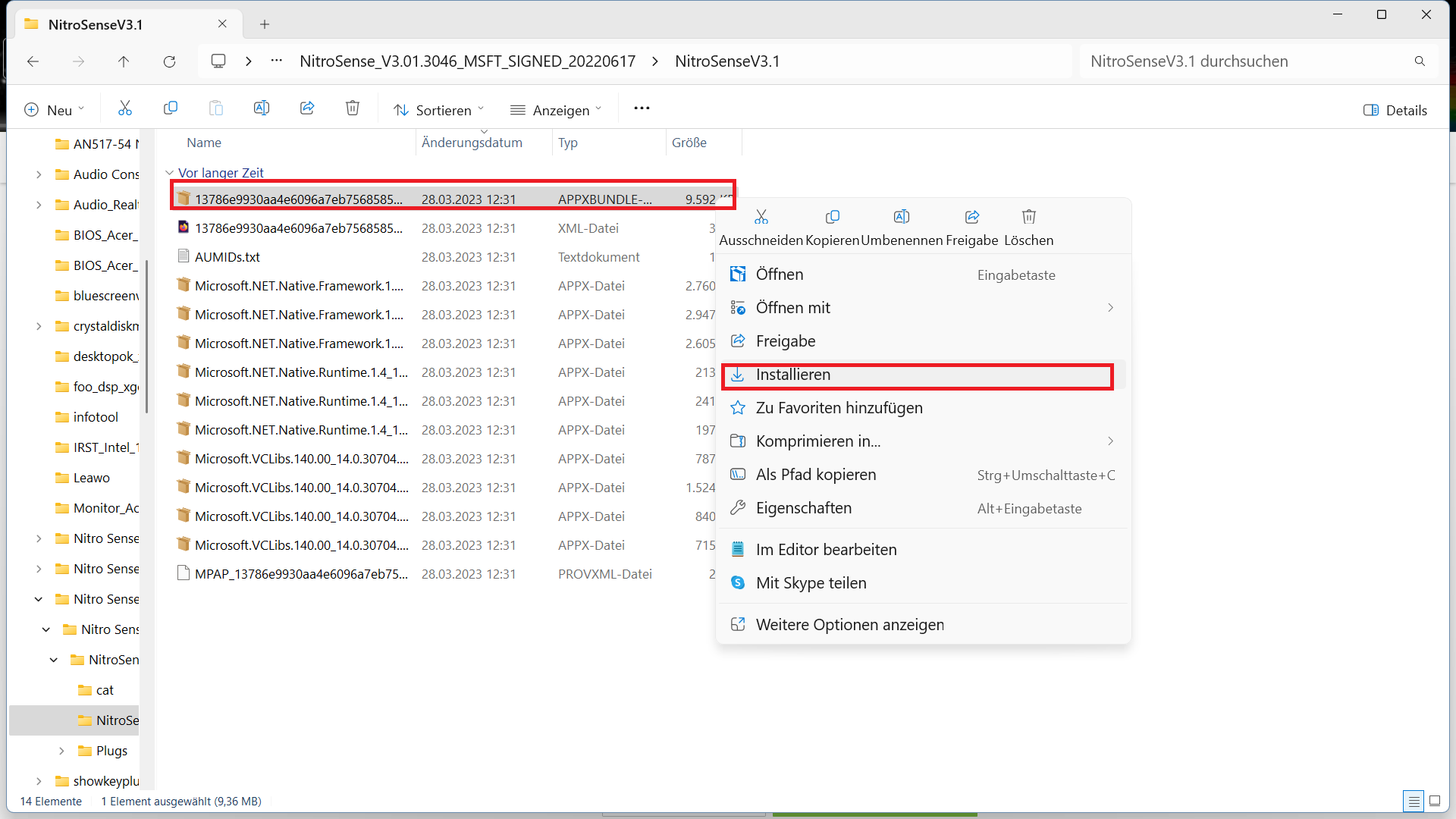Image resolution: width=1456 pixels, height=819 pixels.
Task: Click Kopieren icon in context menu
Action: 832,218
